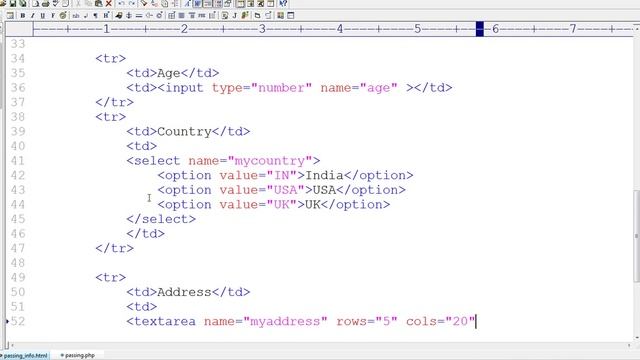Click the horizontal rule icon
The width and height of the screenshot is (640, 360).
point(139,16)
